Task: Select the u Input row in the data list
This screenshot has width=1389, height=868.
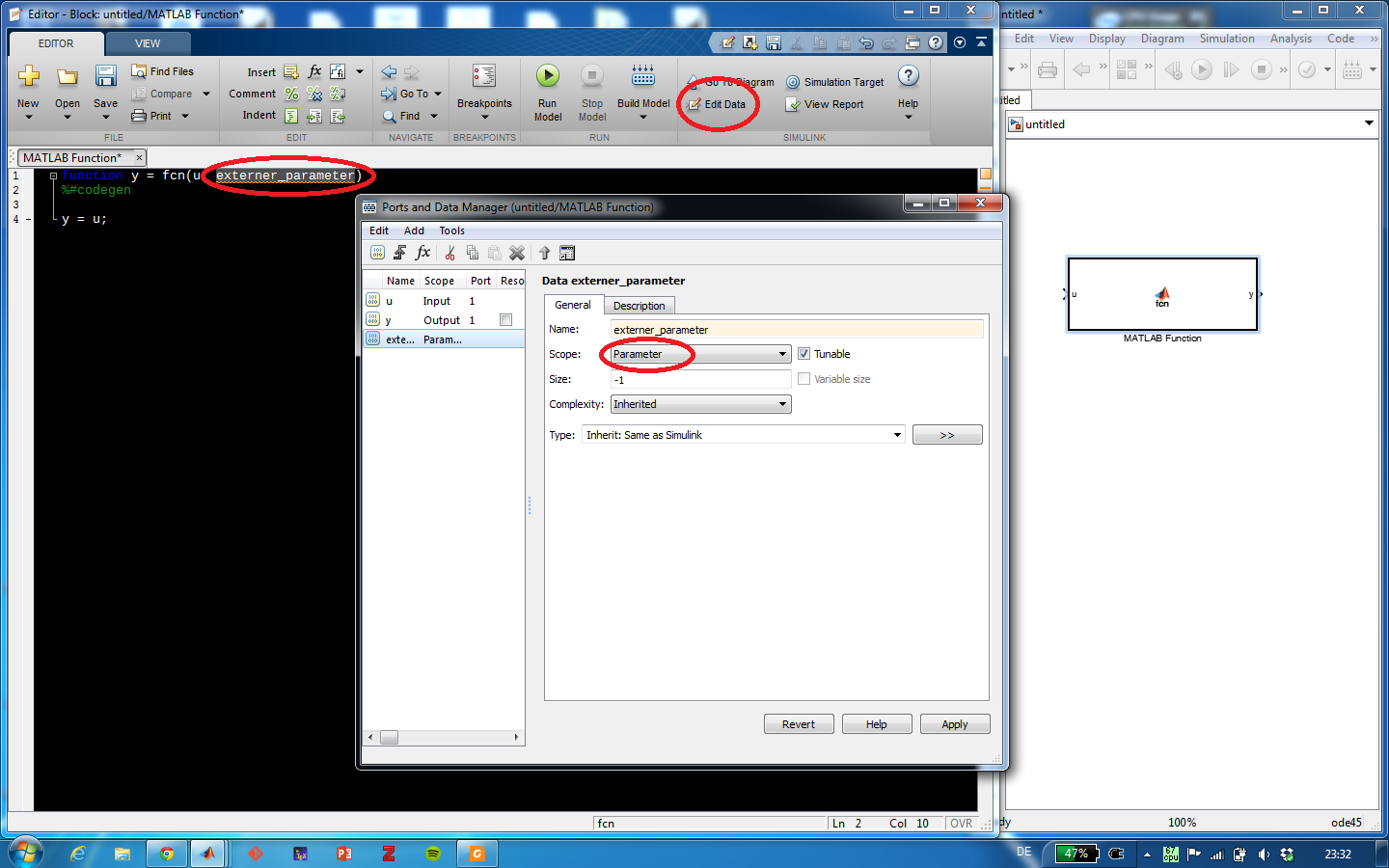Action: tap(444, 301)
